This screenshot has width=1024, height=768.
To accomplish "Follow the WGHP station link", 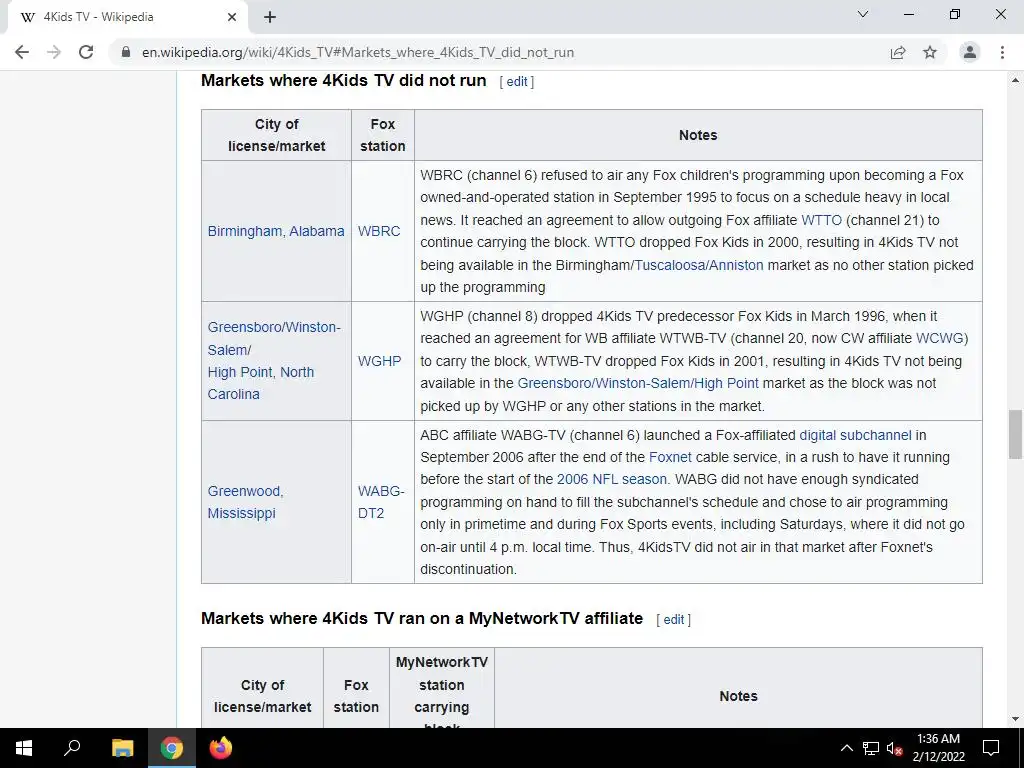I will coord(379,361).
